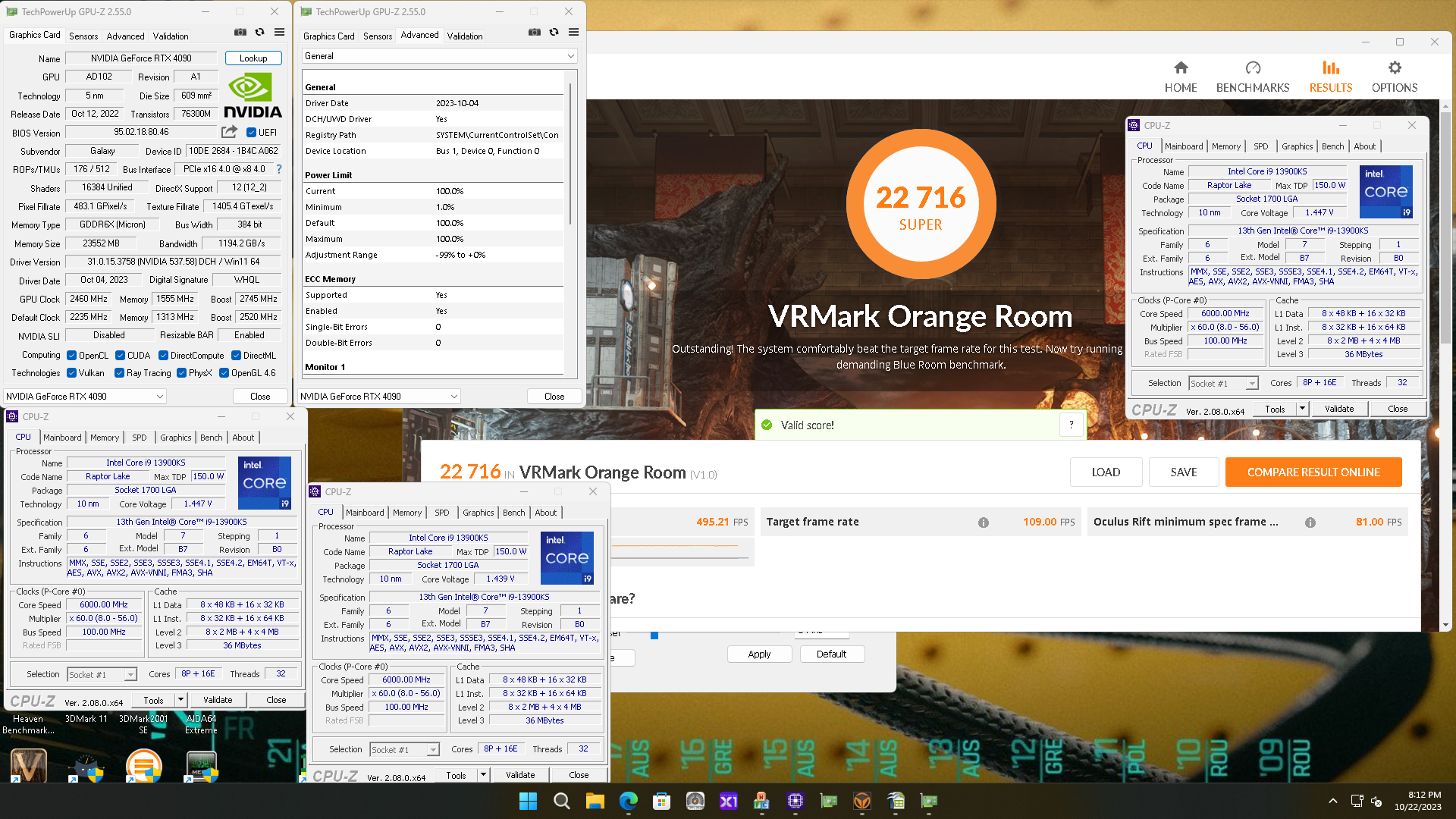The width and height of the screenshot is (1456, 819).
Task: Switch to Validation tab in Advanced GPU-Z
Action: (465, 36)
